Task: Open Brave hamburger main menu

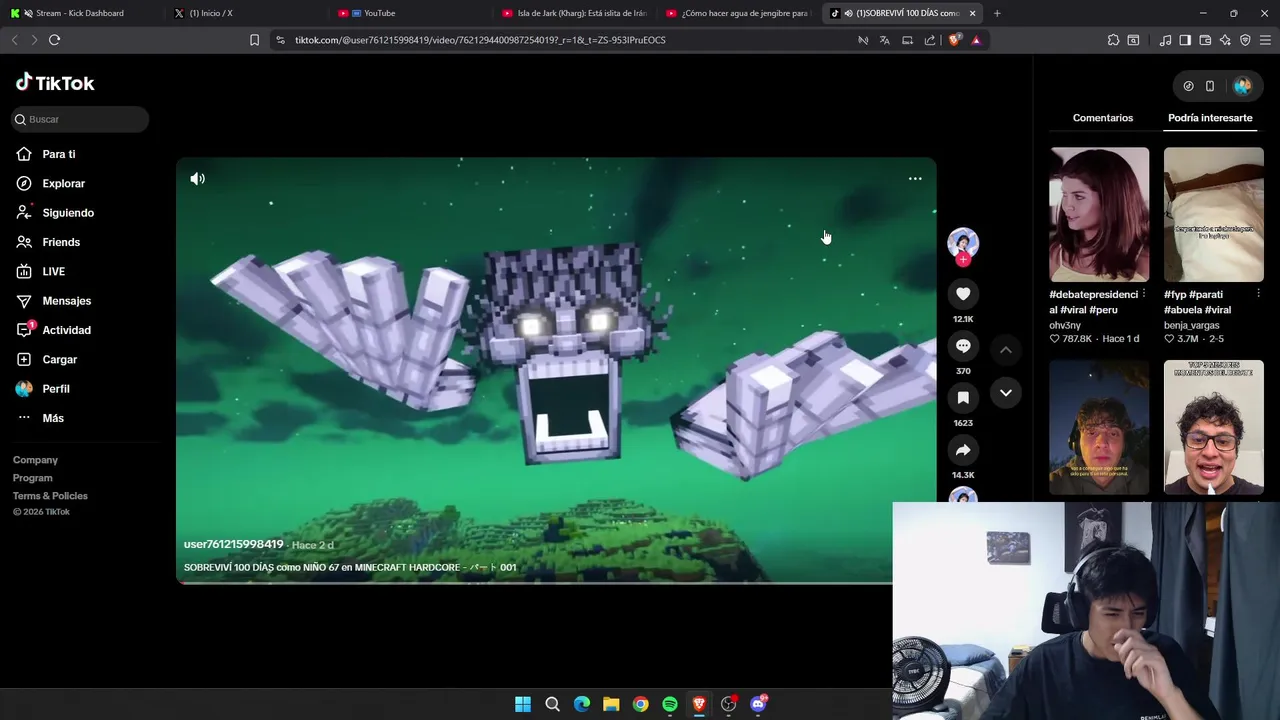Action: pyautogui.click(x=1266, y=40)
